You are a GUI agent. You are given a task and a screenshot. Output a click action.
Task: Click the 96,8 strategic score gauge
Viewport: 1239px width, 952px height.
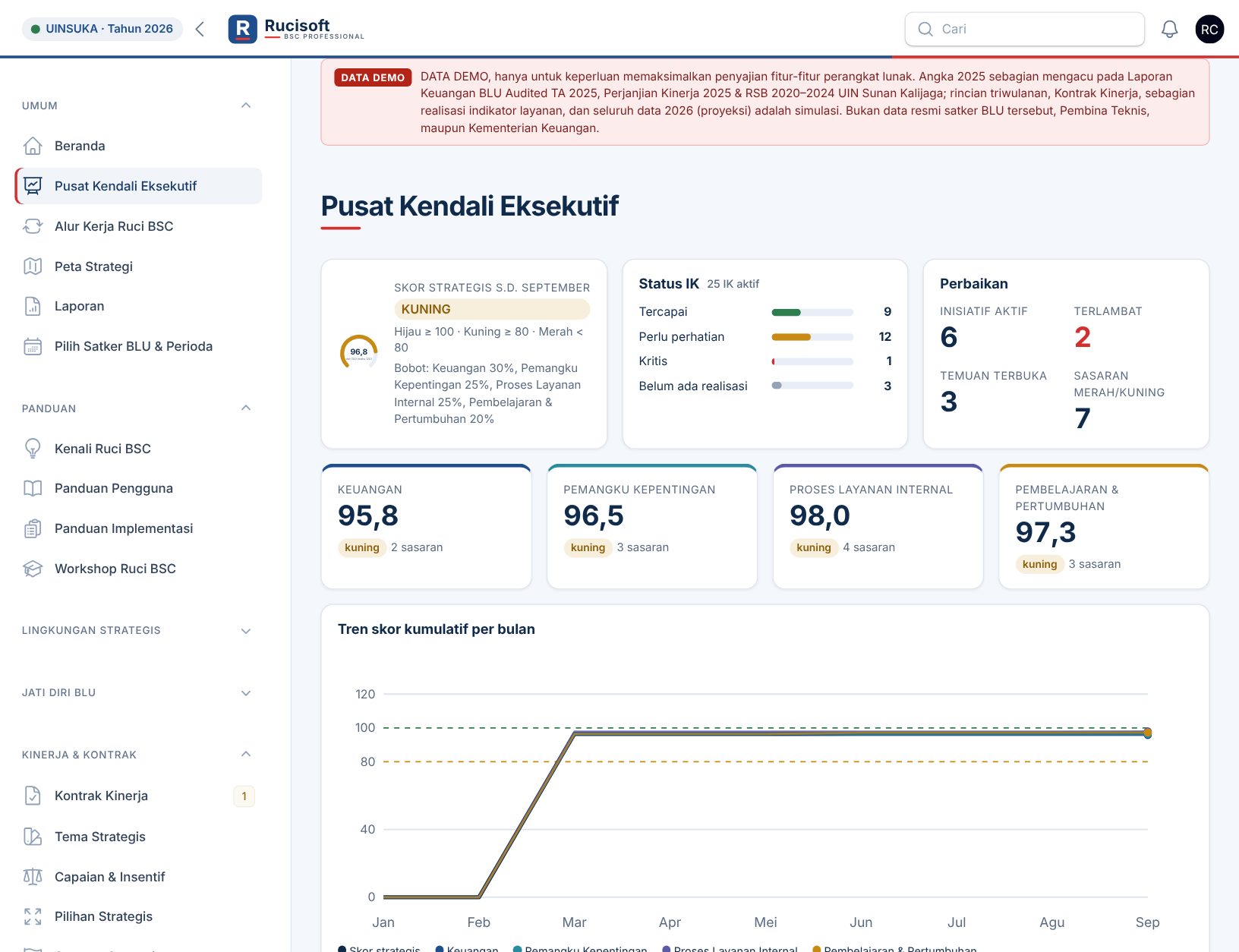tap(358, 353)
